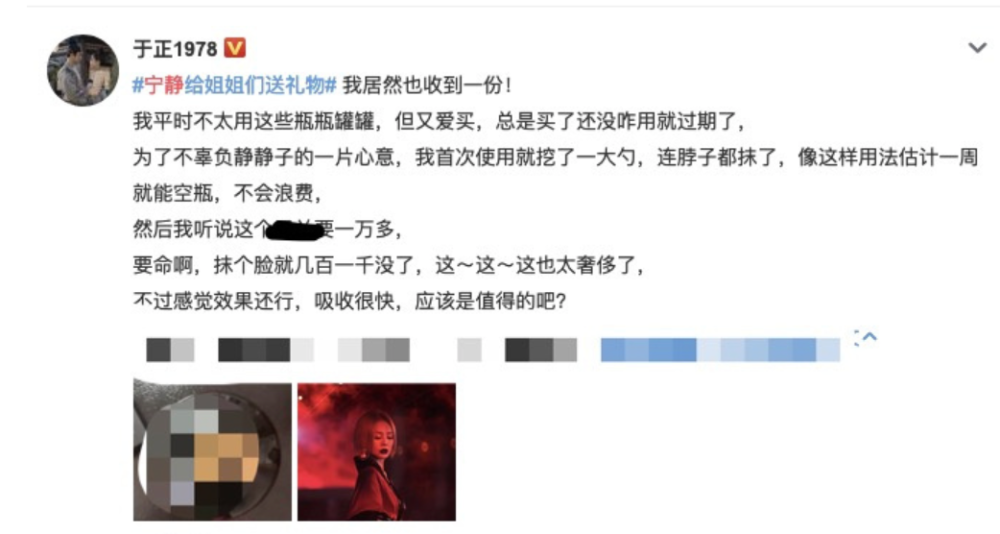Click the orange V verified badge
This screenshot has height=534, width=1000.
point(235,48)
